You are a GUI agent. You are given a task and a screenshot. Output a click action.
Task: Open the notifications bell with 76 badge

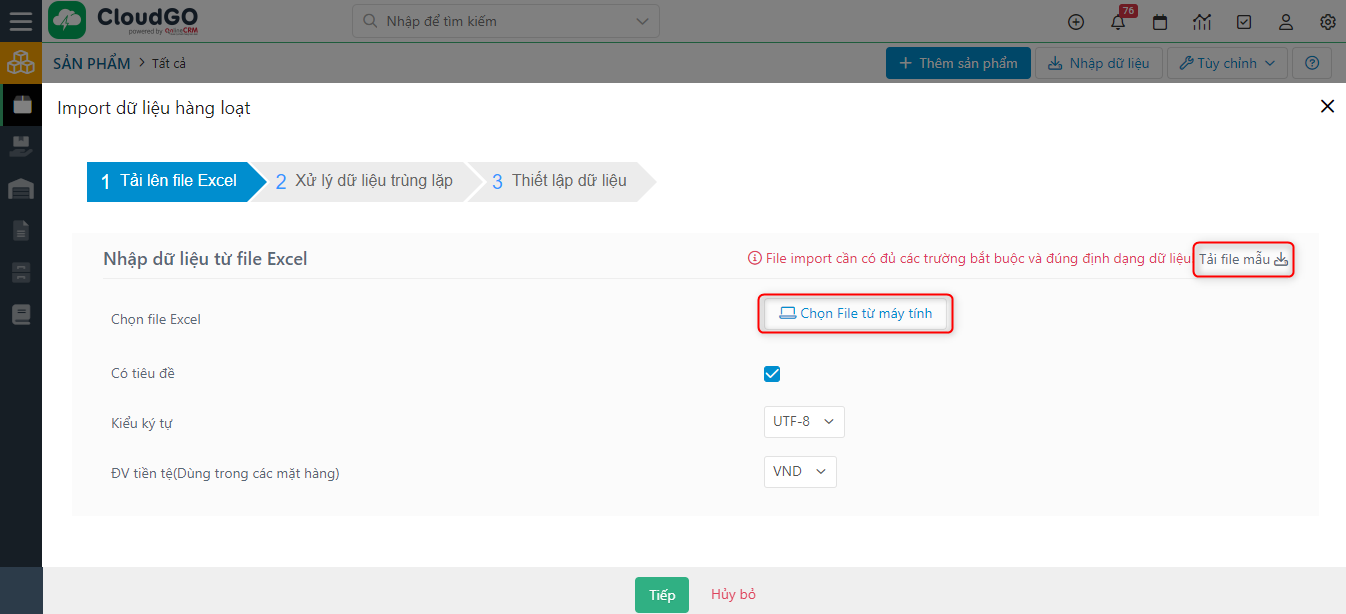coord(1118,22)
